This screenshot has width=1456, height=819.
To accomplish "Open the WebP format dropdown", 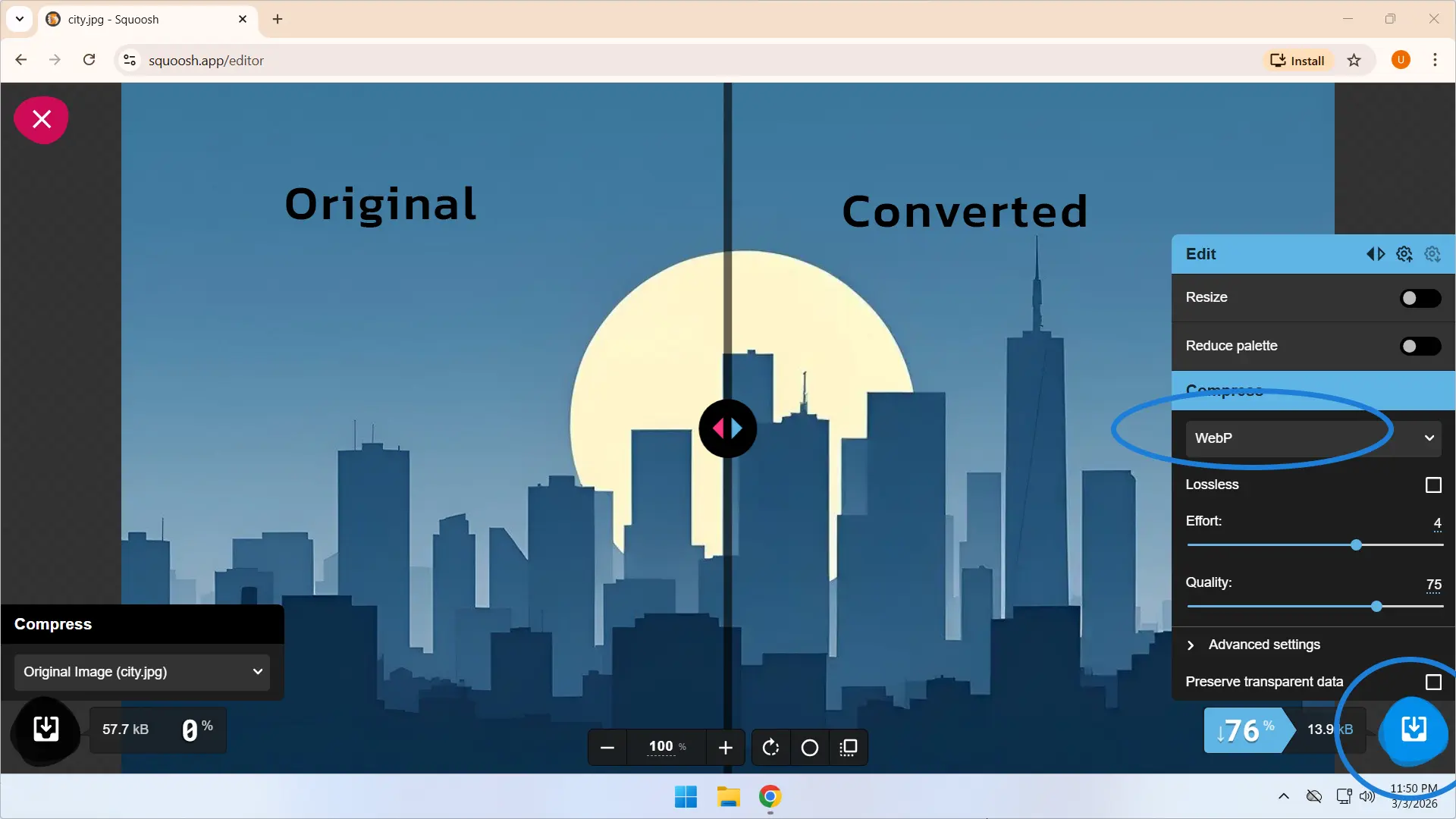I will tap(1313, 438).
